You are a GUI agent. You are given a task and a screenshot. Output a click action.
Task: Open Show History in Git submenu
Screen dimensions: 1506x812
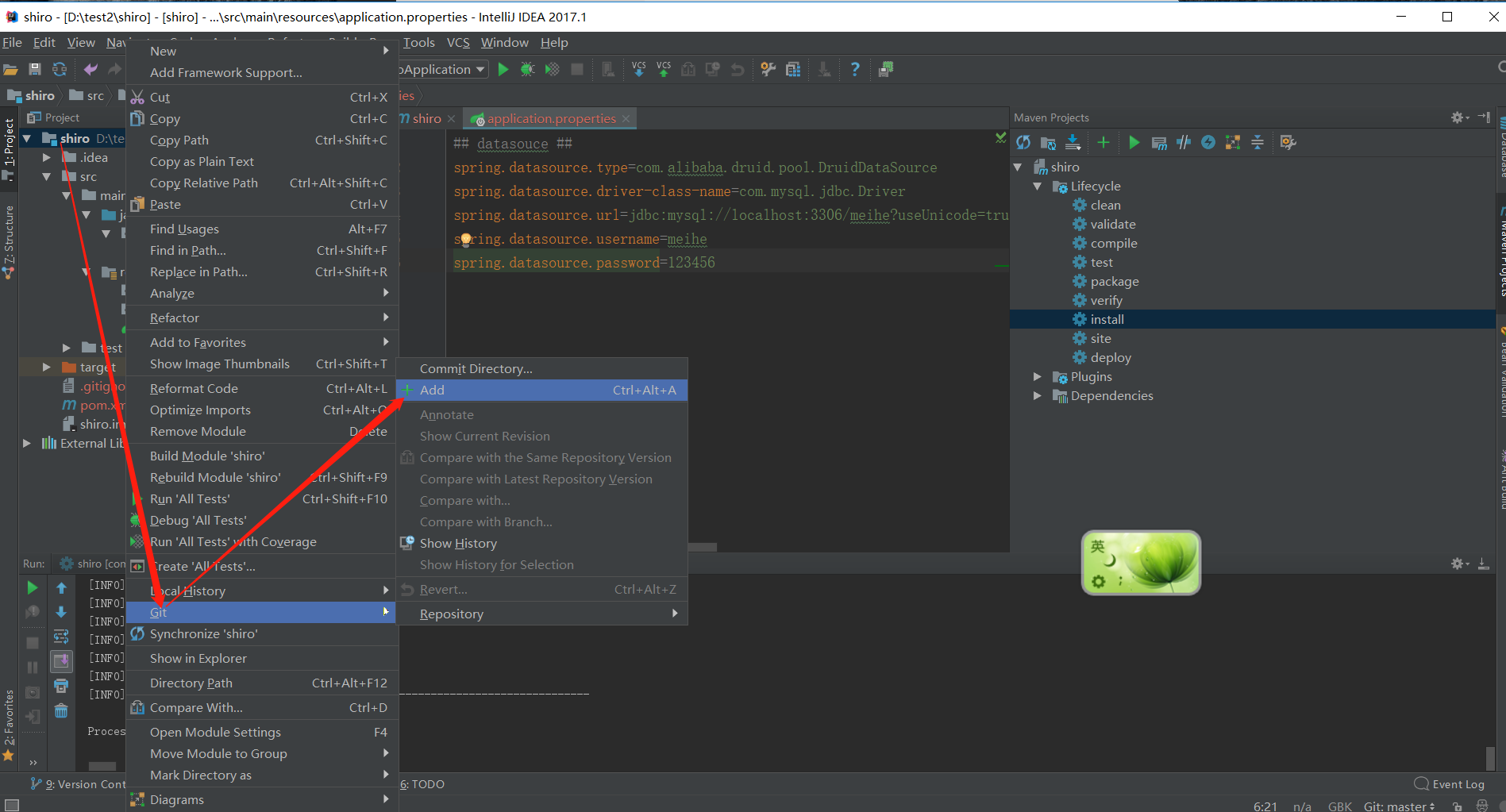[x=542, y=544]
